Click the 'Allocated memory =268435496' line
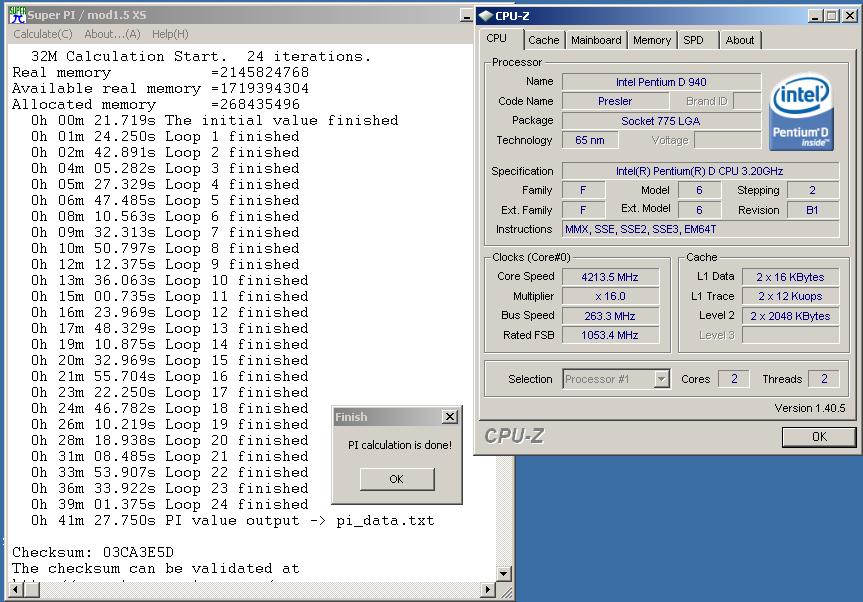Screen dimensions: 863x602 point(156,105)
